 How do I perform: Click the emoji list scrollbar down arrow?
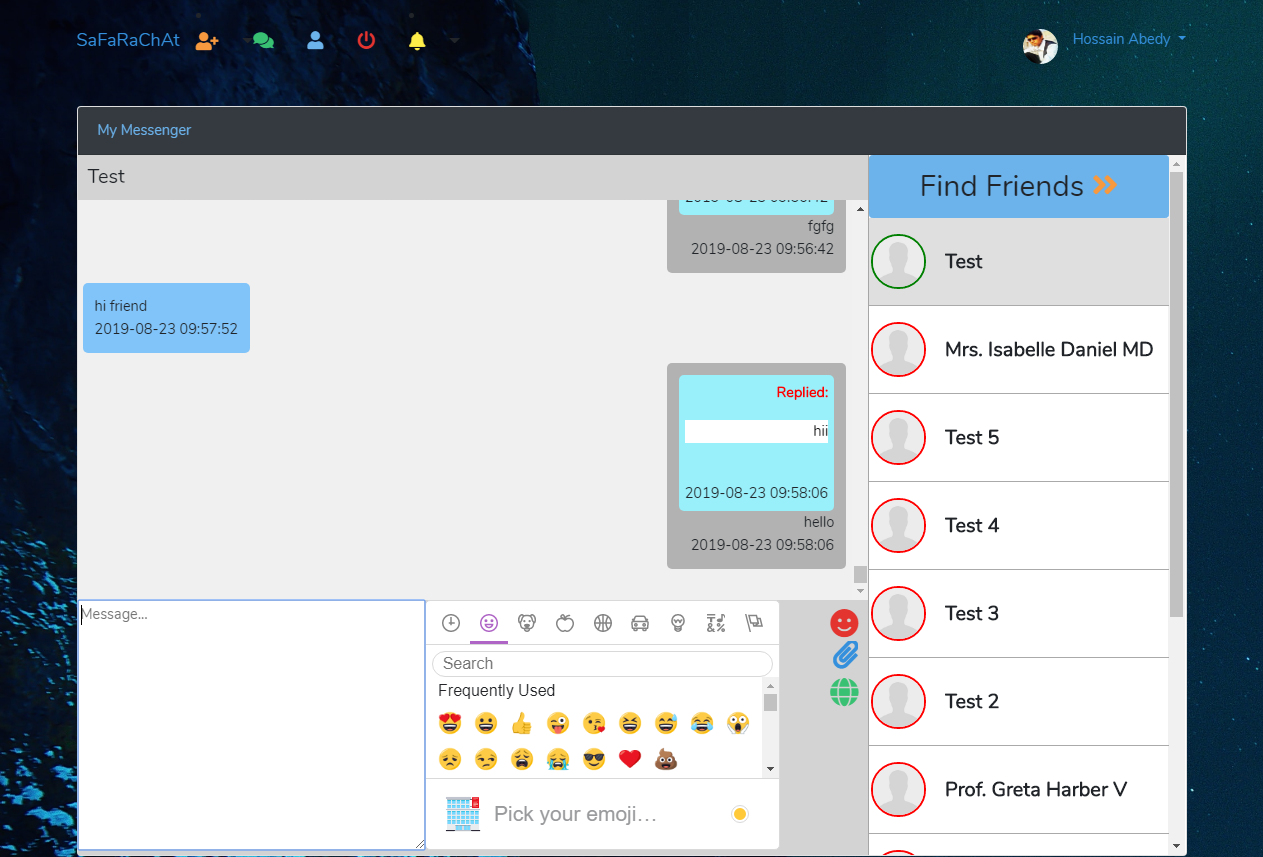770,769
